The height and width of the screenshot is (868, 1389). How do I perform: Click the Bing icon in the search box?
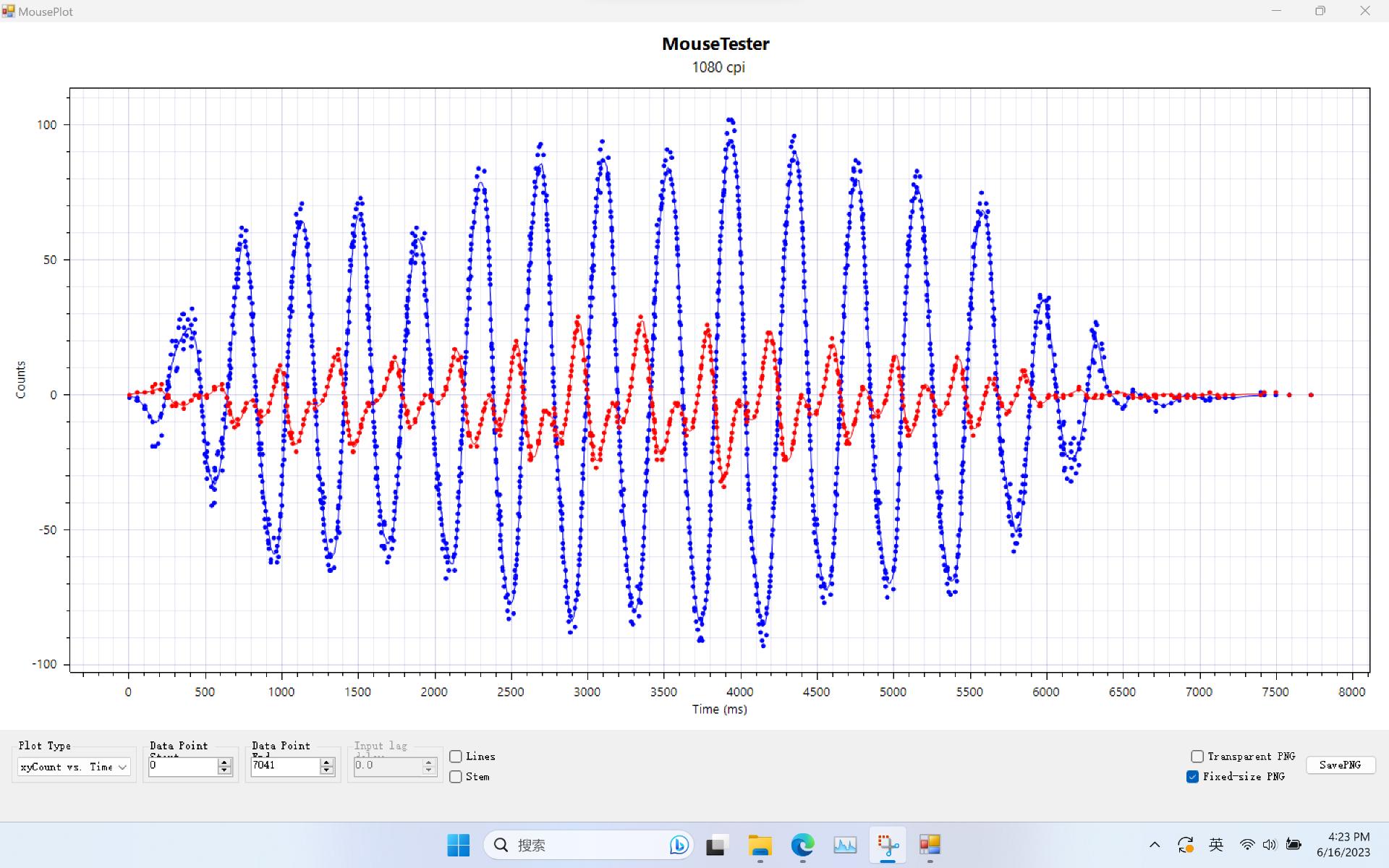click(x=679, y=845)
